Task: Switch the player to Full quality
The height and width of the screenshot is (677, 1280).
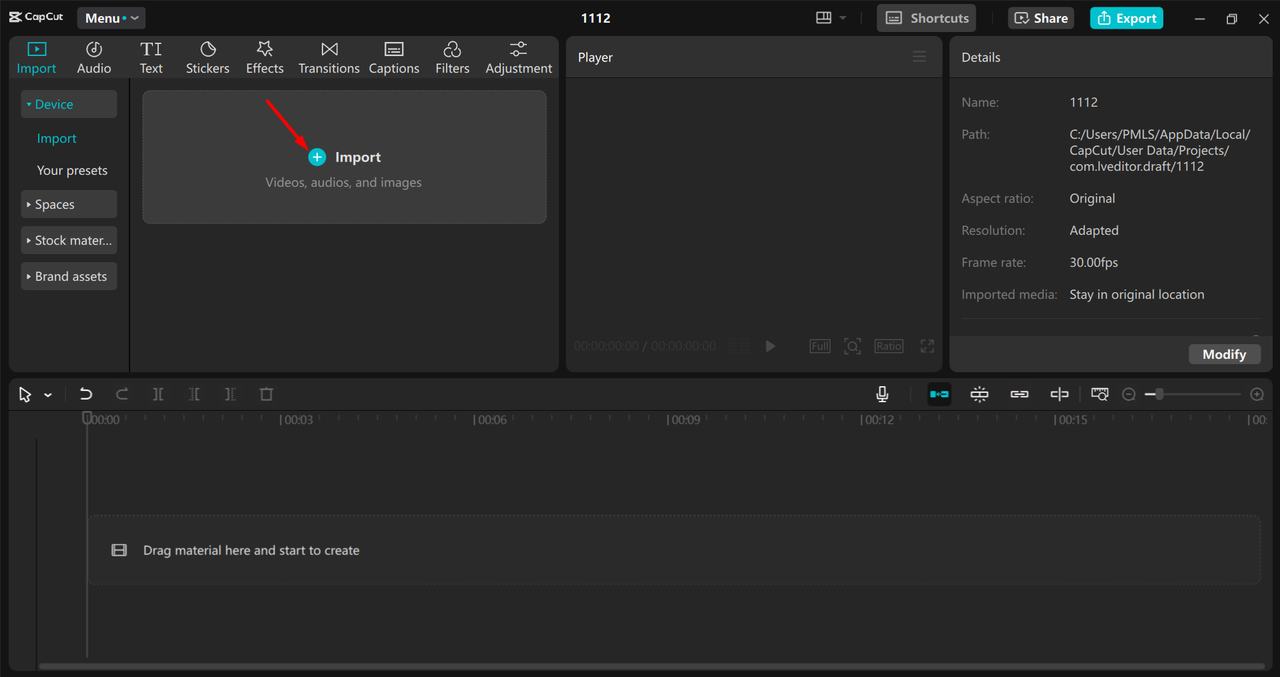Action: tap(820, 346)
